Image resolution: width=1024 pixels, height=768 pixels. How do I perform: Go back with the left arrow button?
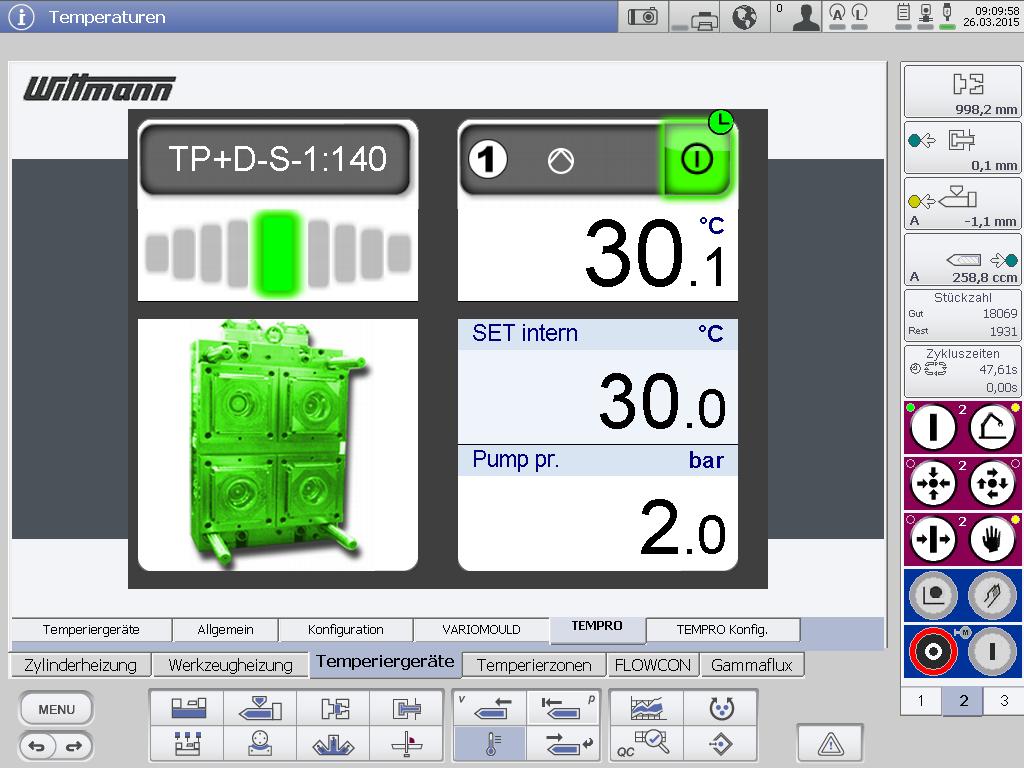(37, 746)
